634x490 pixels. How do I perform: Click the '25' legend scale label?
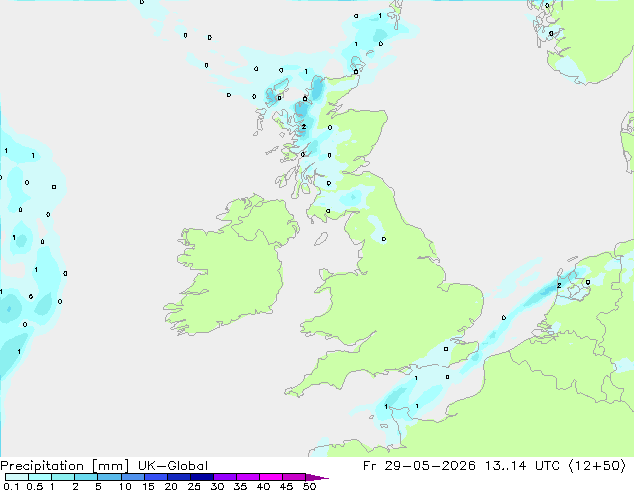tap(194, 486)
